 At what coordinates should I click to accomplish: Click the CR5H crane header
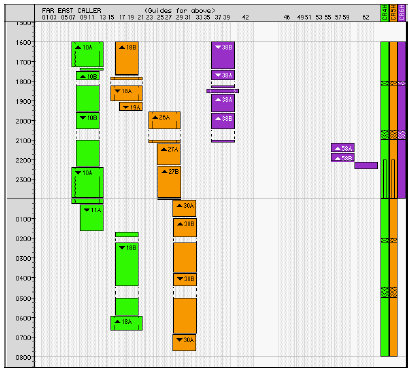pyautogui.click(x=393, y=13)
